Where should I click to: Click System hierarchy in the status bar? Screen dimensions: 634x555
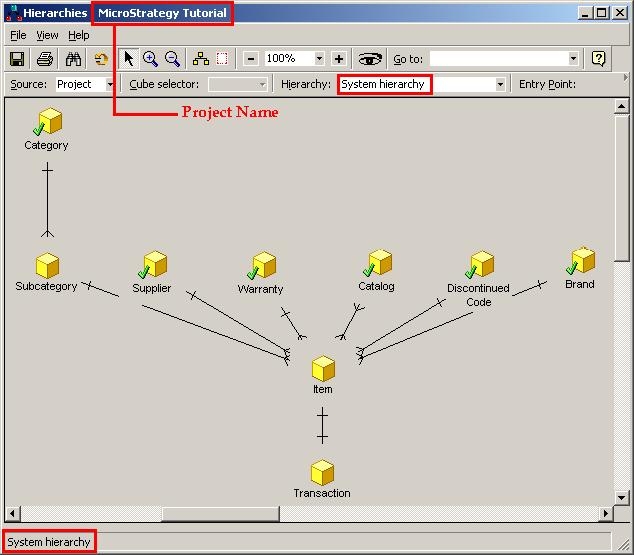(x=49, y=542)
